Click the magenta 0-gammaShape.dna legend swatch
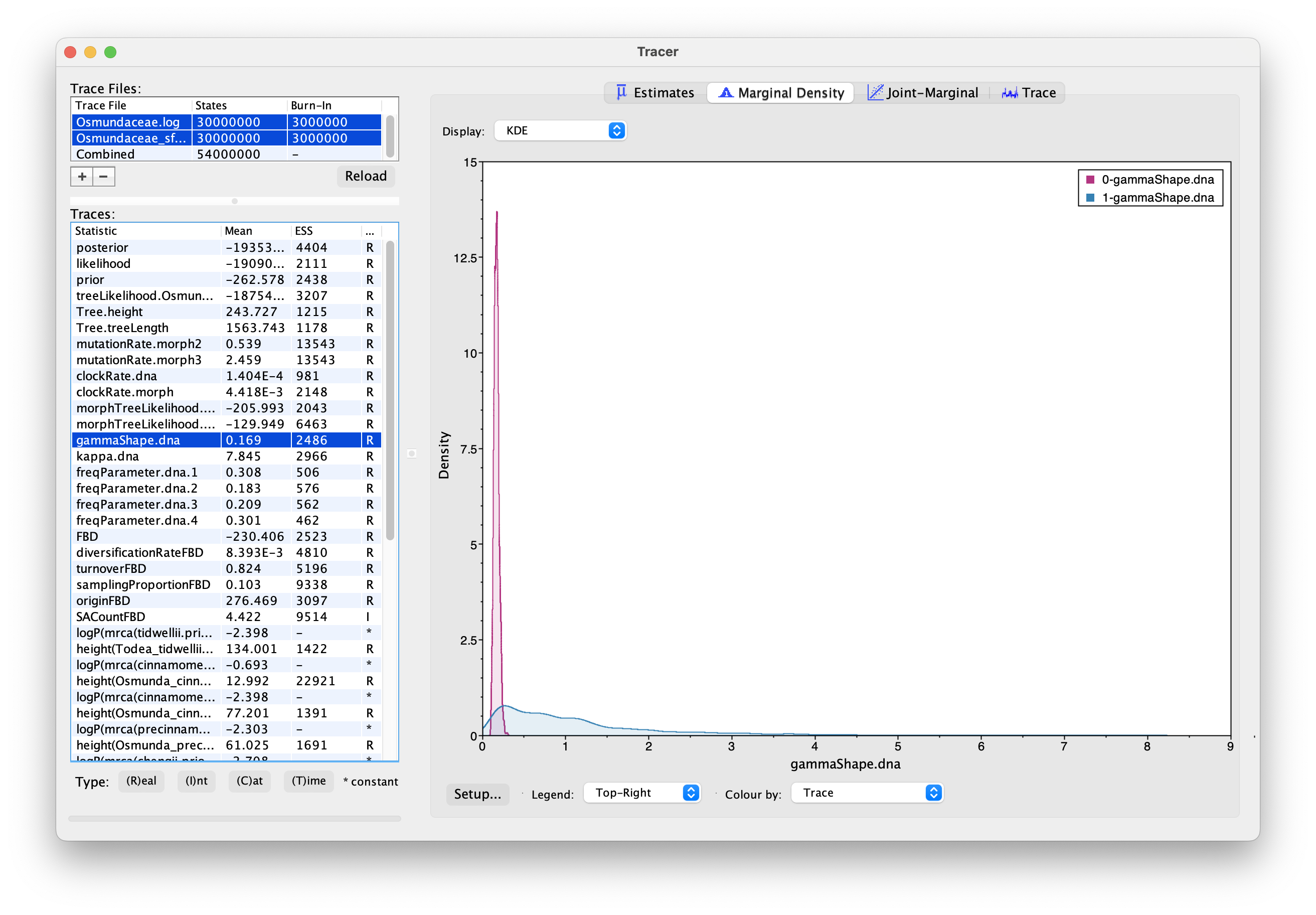Screen dimensions: 1316x915 click(x=1090, y=180)
